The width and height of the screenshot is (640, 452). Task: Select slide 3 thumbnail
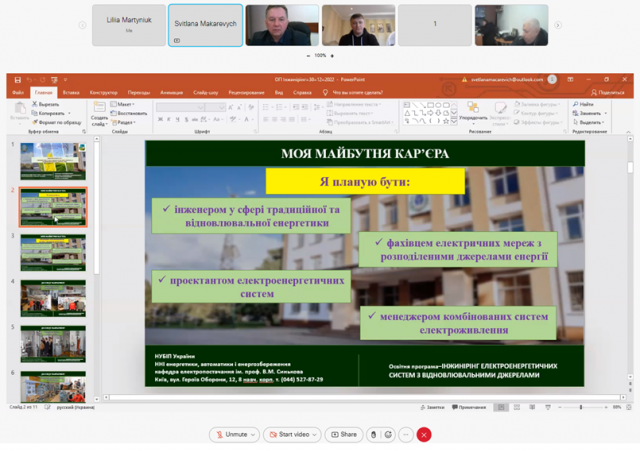pos(53,253)
